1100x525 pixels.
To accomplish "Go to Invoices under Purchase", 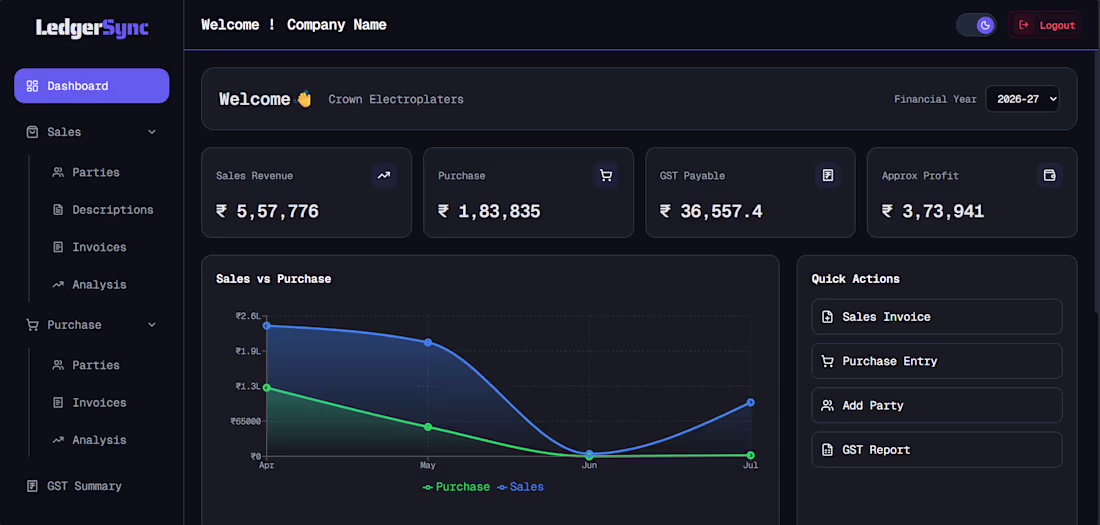I will pyautogui.click(x=100, y=403).
